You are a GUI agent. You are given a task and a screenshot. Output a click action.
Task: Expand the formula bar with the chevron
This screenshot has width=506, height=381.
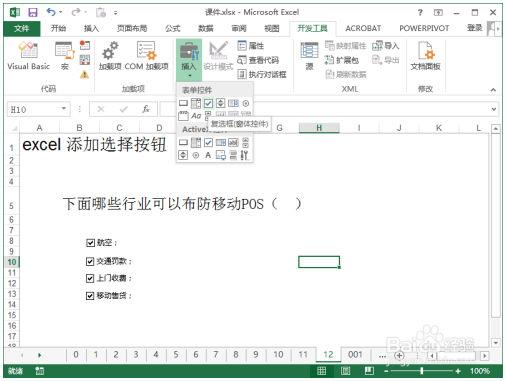(x=493, y=109)
